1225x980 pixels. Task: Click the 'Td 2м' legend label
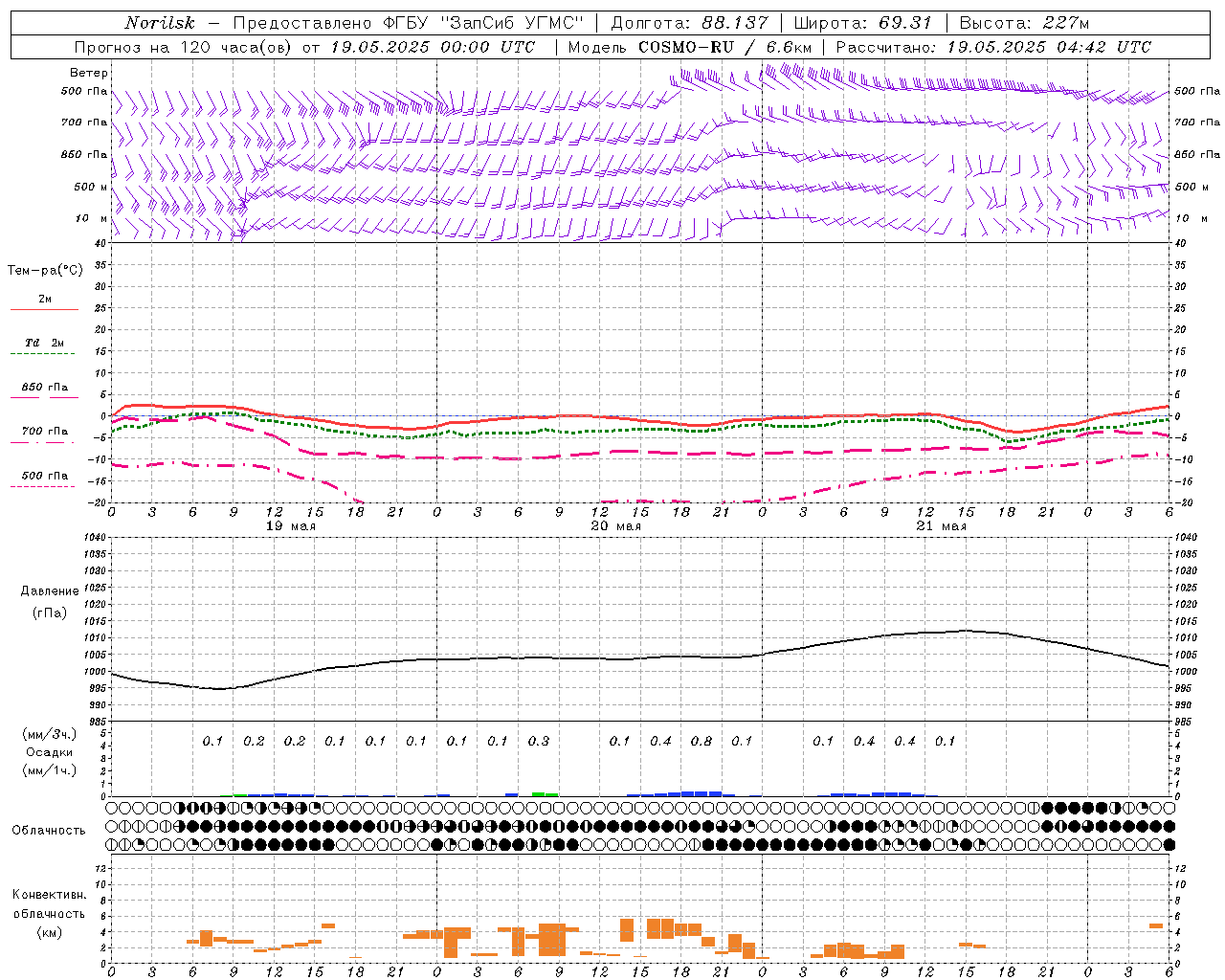[45, 343]
